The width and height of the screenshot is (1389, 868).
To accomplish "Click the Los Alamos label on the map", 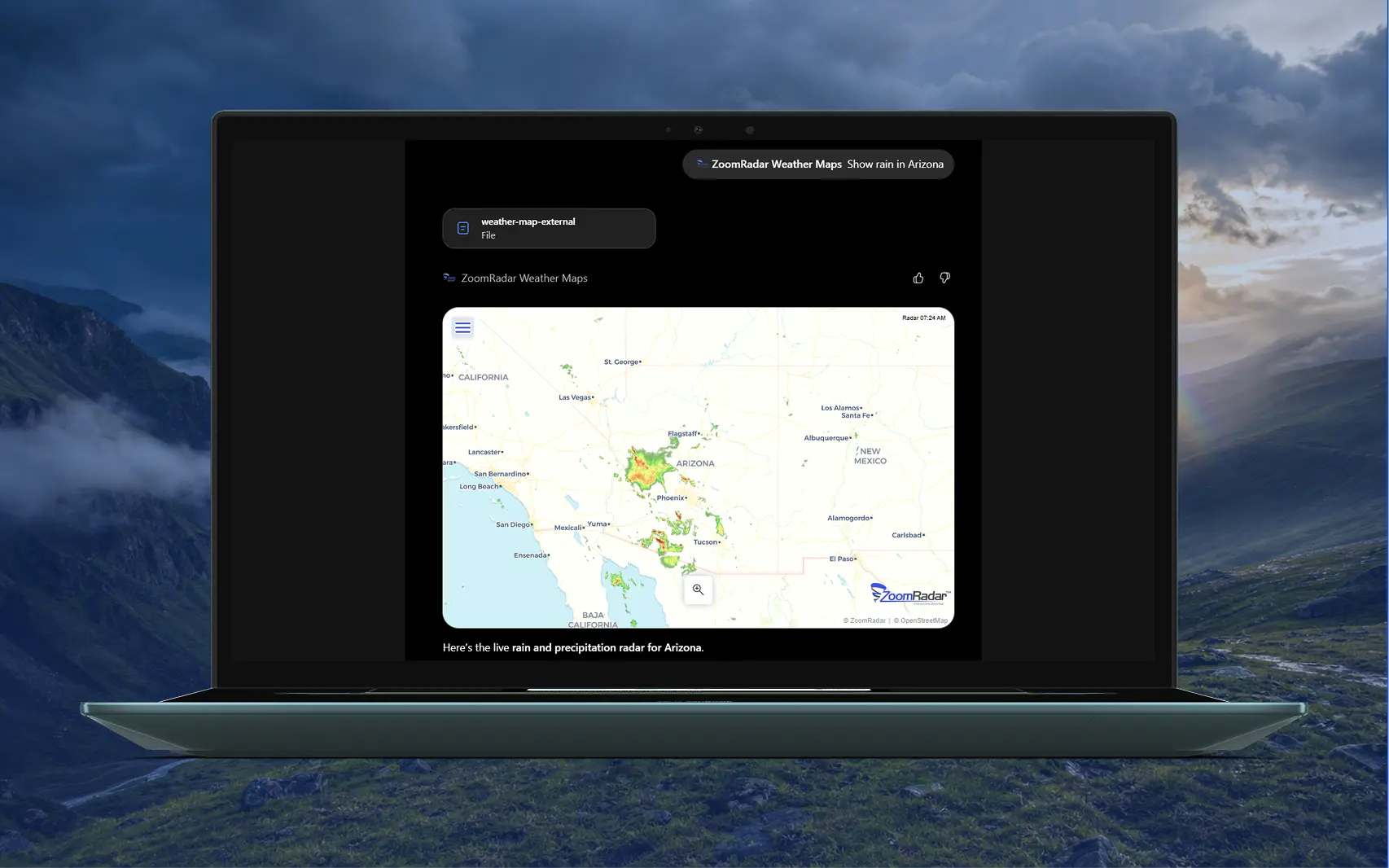I will 840,408.
